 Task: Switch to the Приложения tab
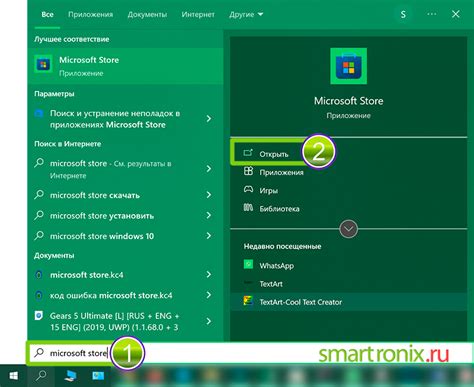click(x=90, y=15)
